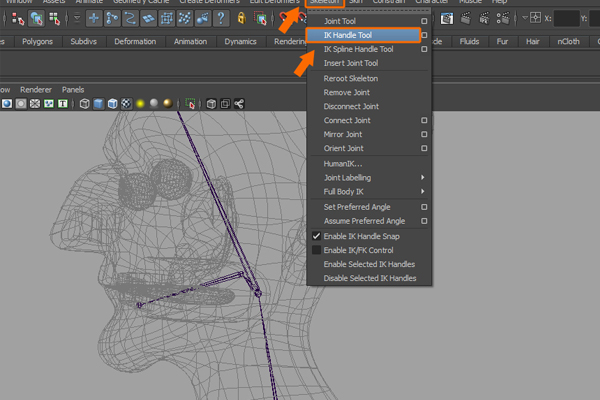This screenshot has width=600, height=400.
Task: Choose Insert Joint Tool
Action: pos(351,63)
